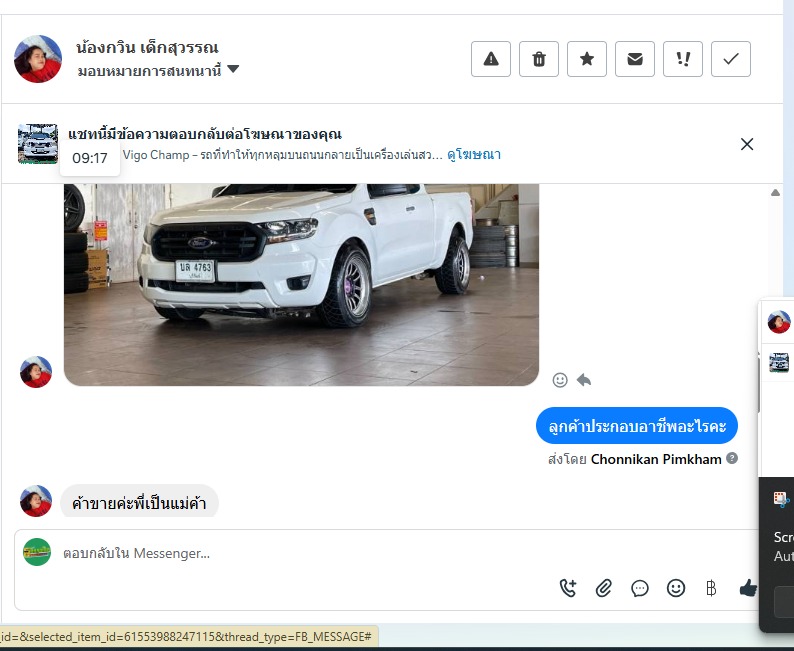This screenshot has width=794, height=651.
Task: Click the reply in Messenger text field
Action: 300,553
